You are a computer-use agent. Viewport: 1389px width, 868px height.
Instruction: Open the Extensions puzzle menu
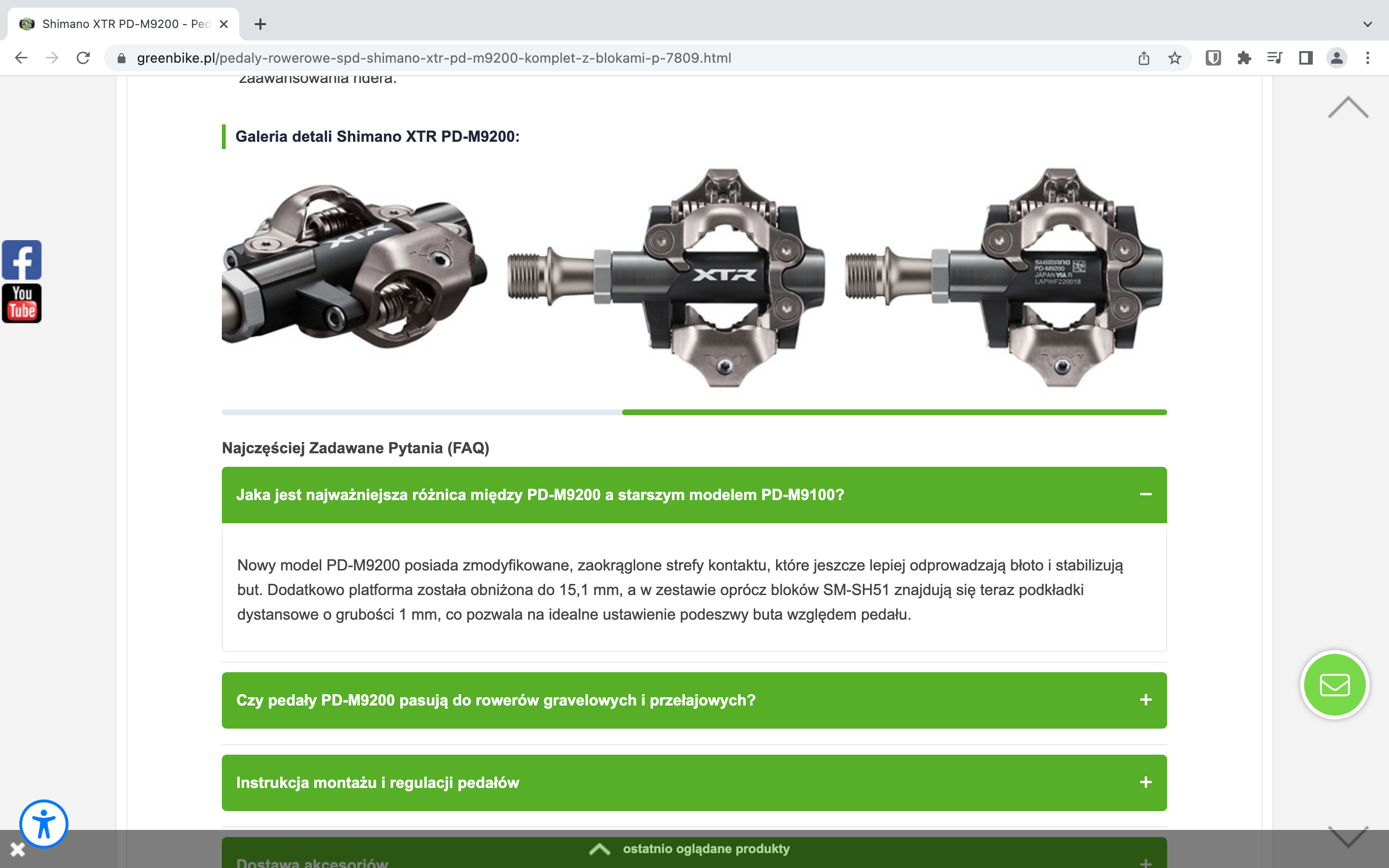coord(1244,58)
